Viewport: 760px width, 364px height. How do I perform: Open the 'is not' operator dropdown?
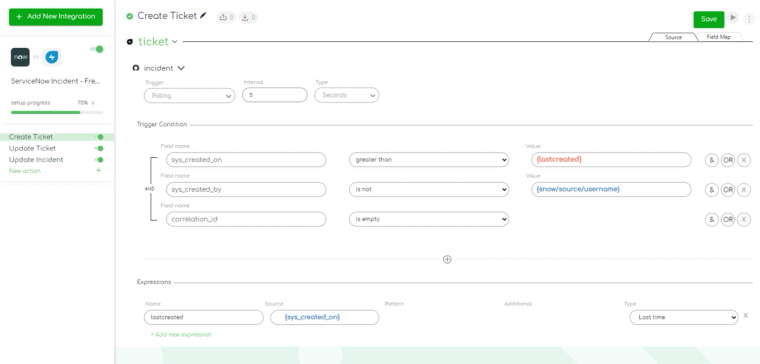(429, 190)
